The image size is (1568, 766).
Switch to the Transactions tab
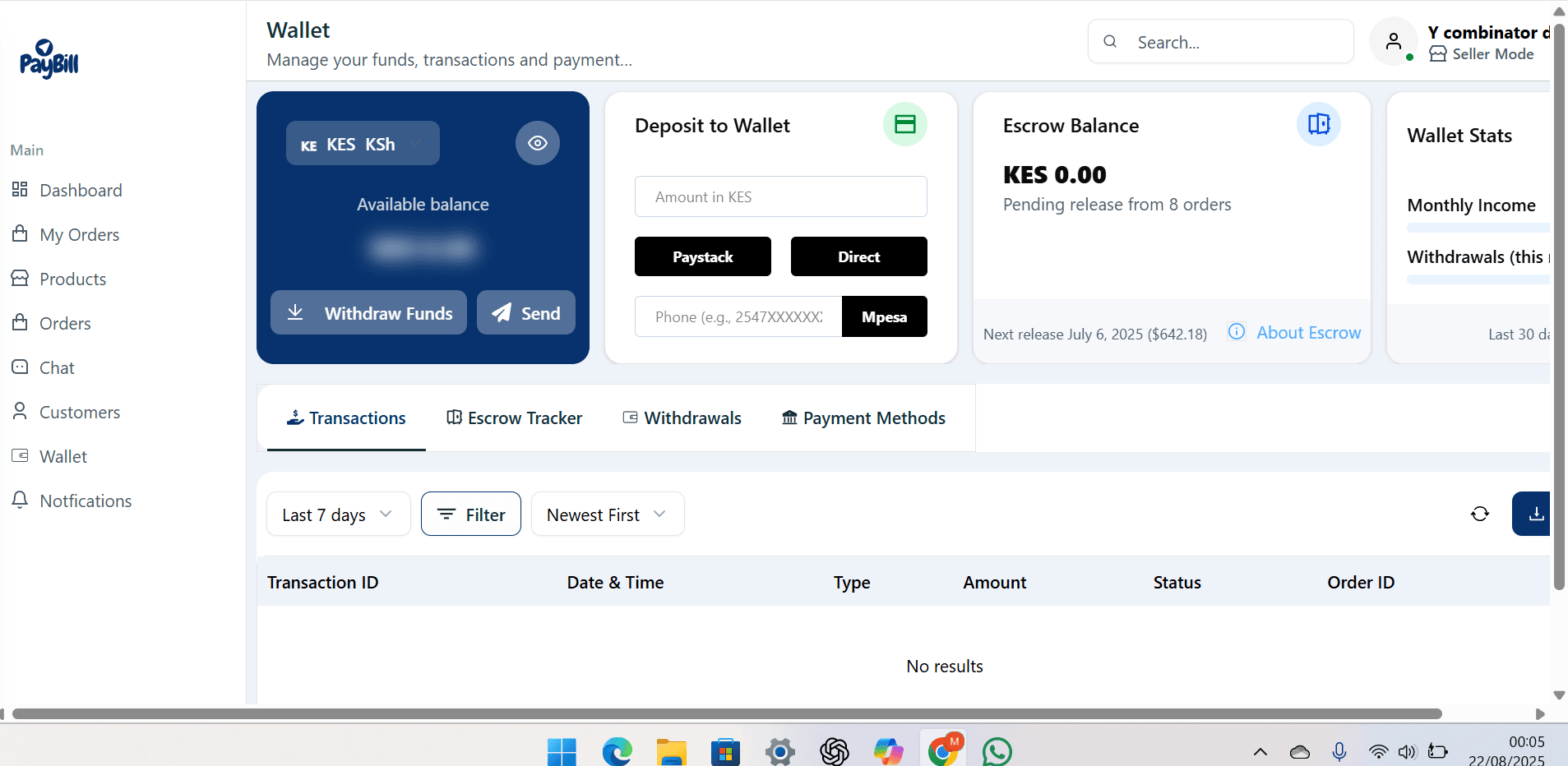[x=346, y=418]
